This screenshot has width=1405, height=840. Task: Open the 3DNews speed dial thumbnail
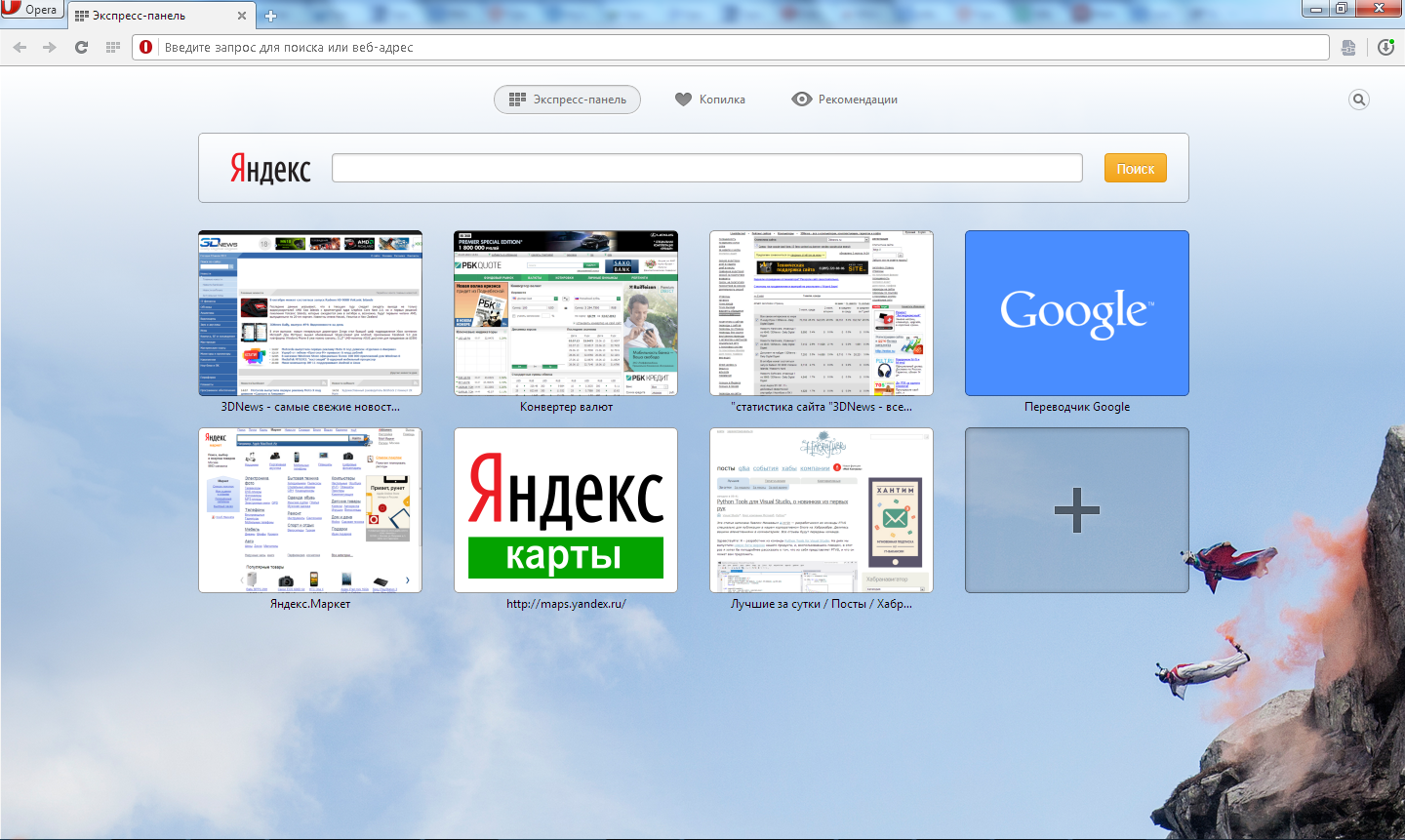[310, 313]
